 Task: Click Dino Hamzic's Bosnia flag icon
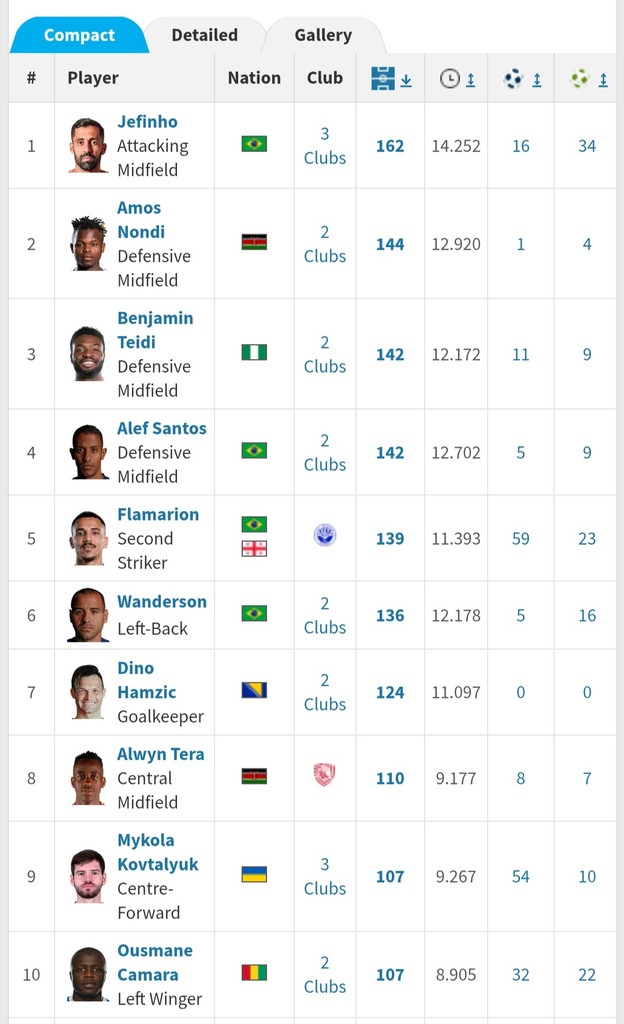[254, 690]
